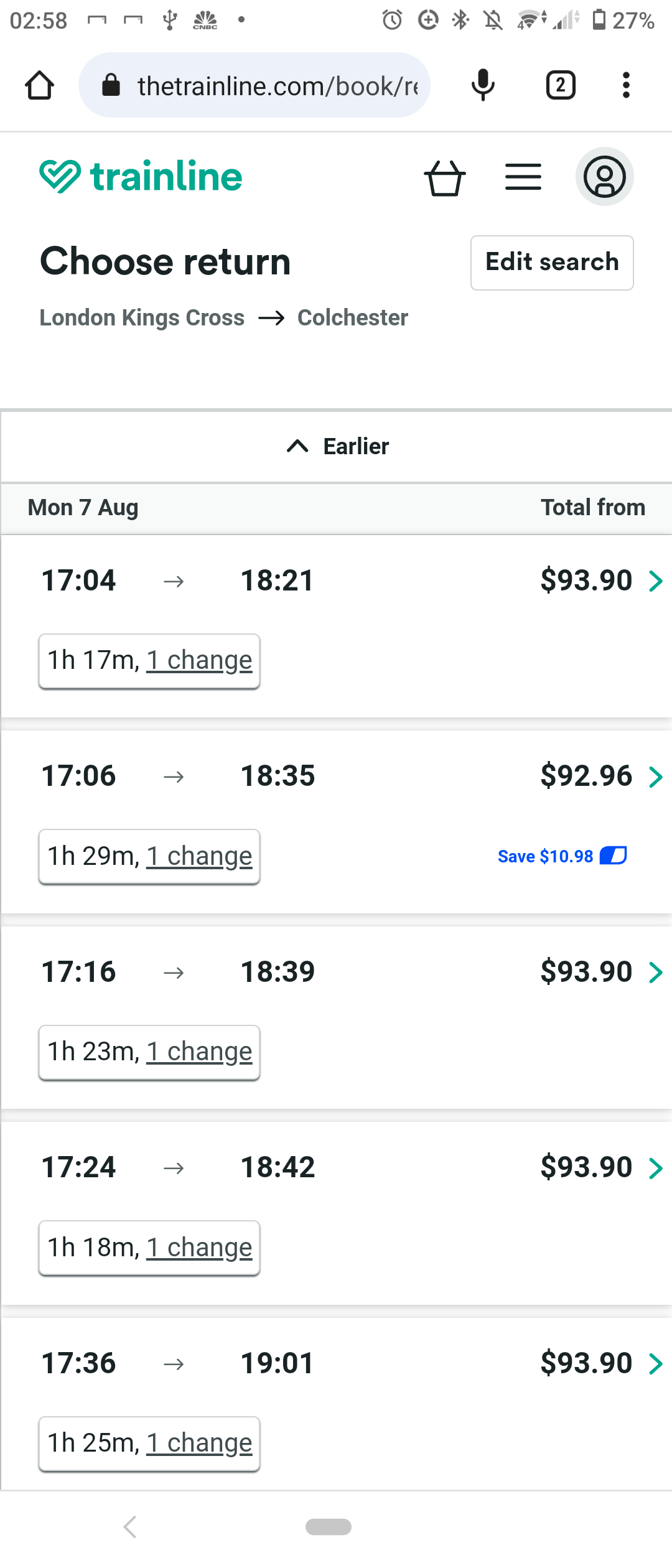
Task: Expand Earlier train times
Action: 337,446
